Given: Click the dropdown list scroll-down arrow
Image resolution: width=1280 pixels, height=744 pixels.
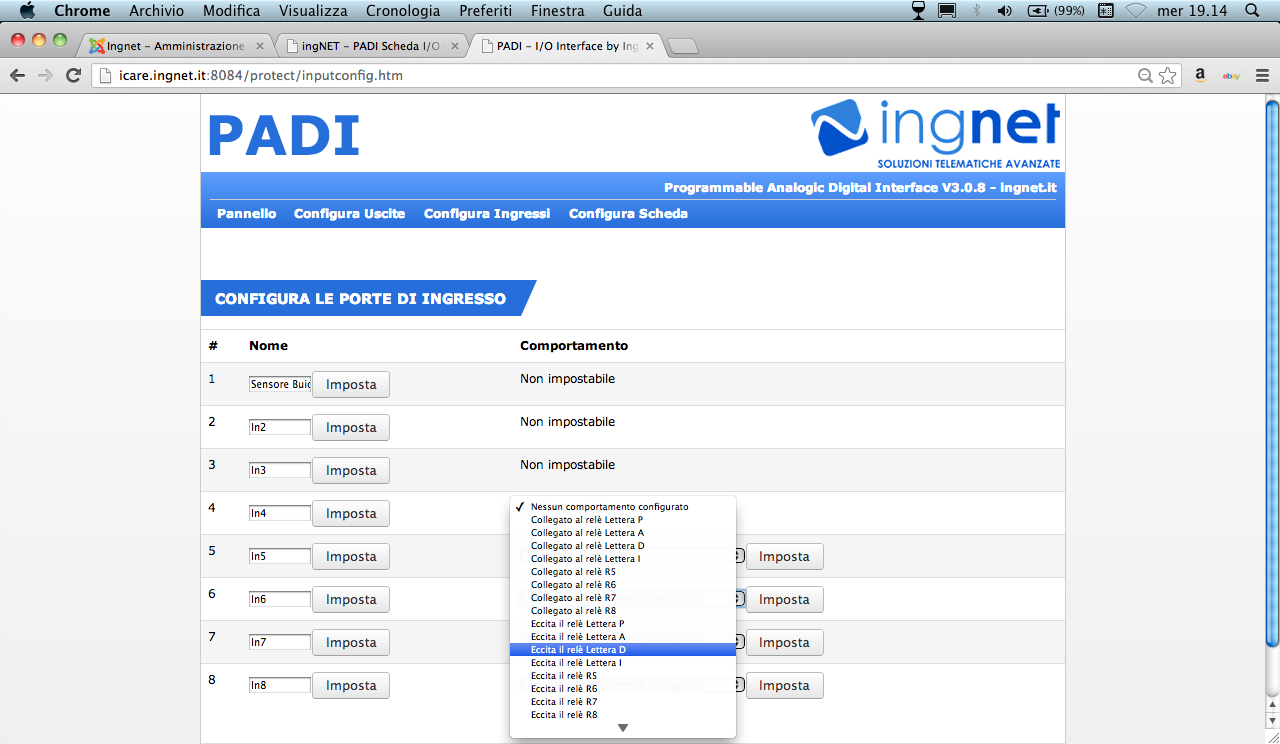Looking at the screenshot, I should click(x=623, y=728).
